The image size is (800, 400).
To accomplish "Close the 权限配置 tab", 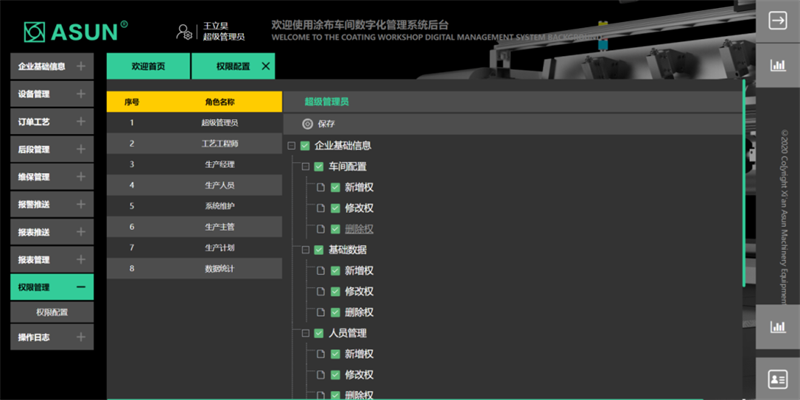I will pos(265,66).
